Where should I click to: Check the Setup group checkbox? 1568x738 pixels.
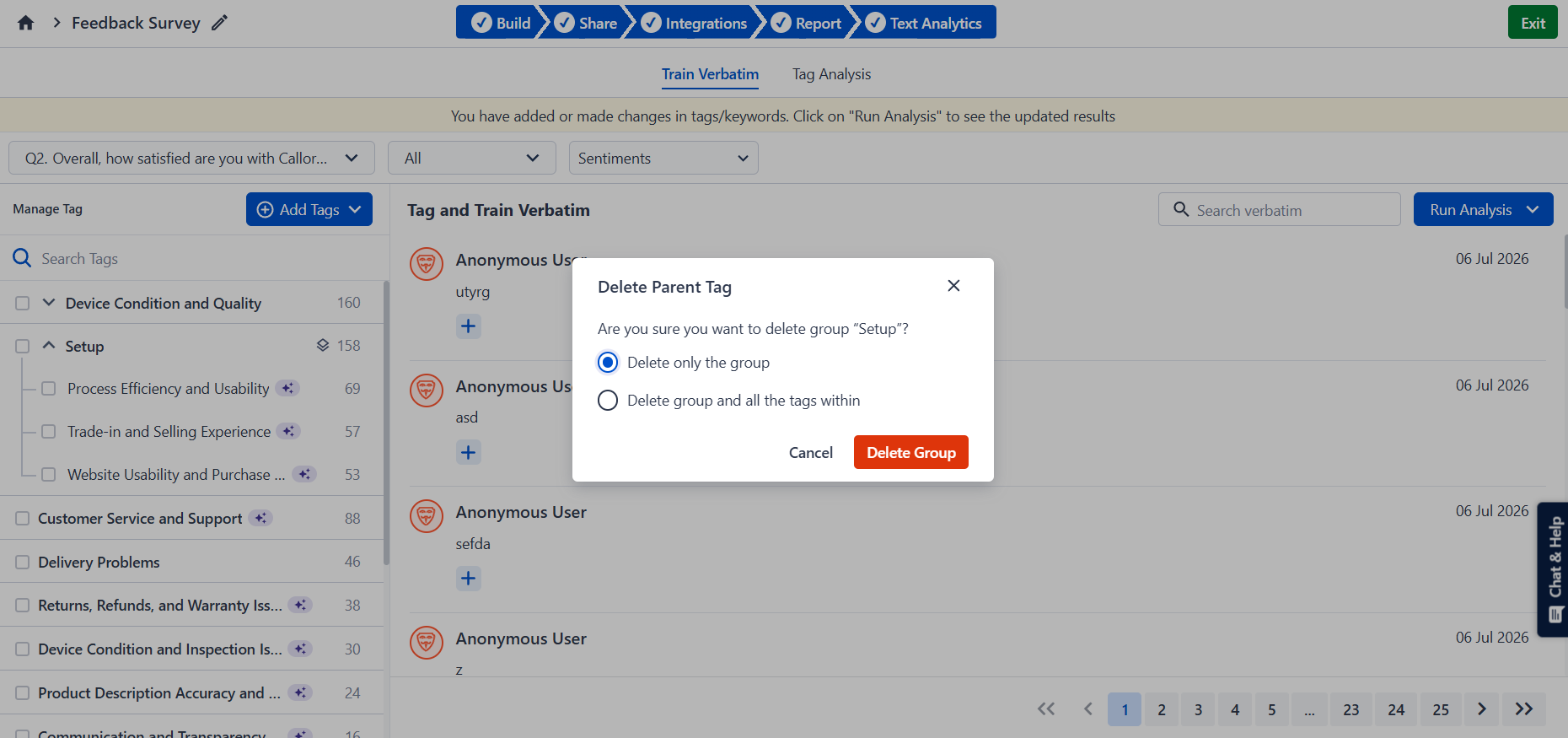[23, 347]
